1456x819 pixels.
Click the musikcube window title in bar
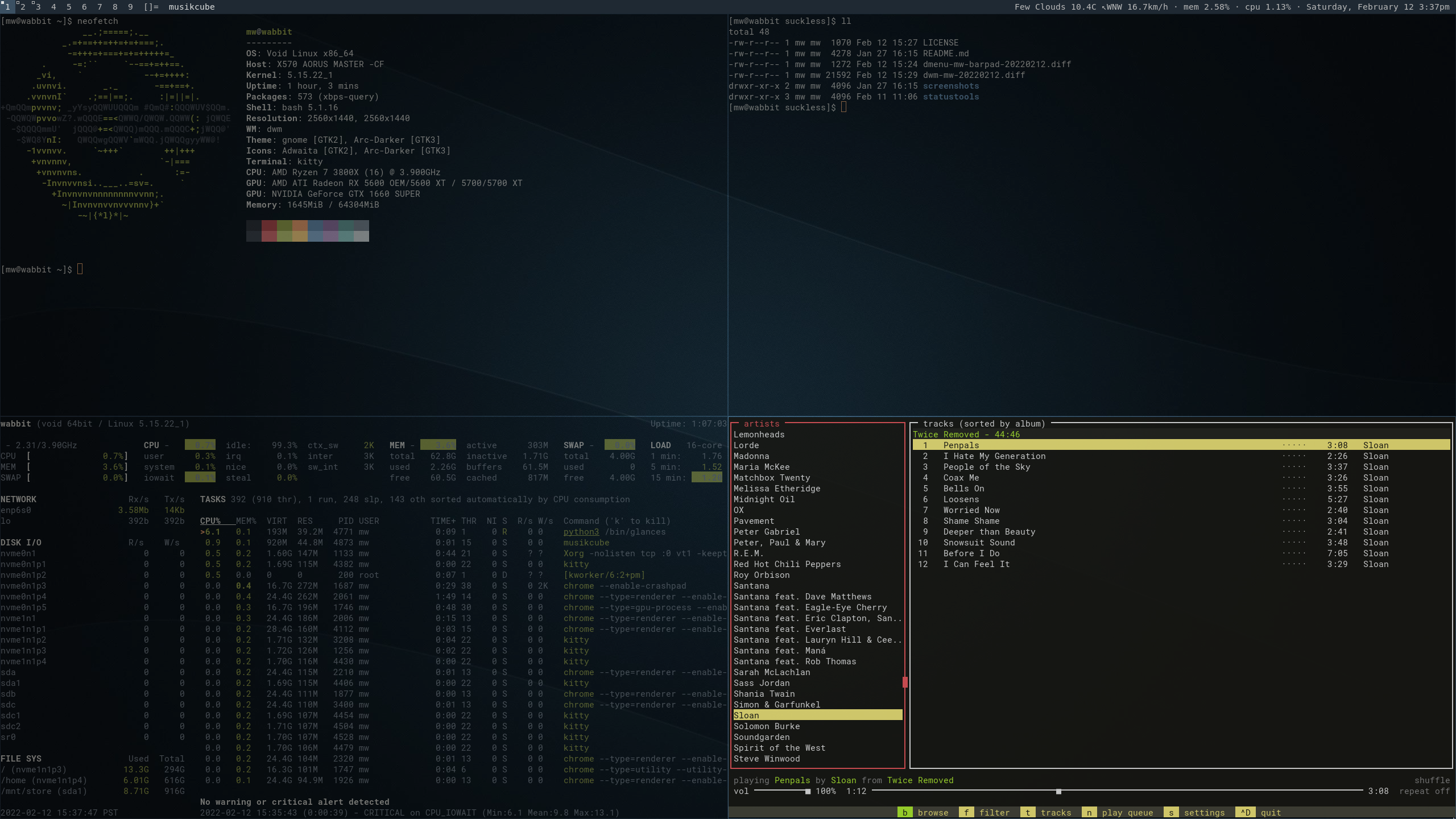tap(192, 7)
